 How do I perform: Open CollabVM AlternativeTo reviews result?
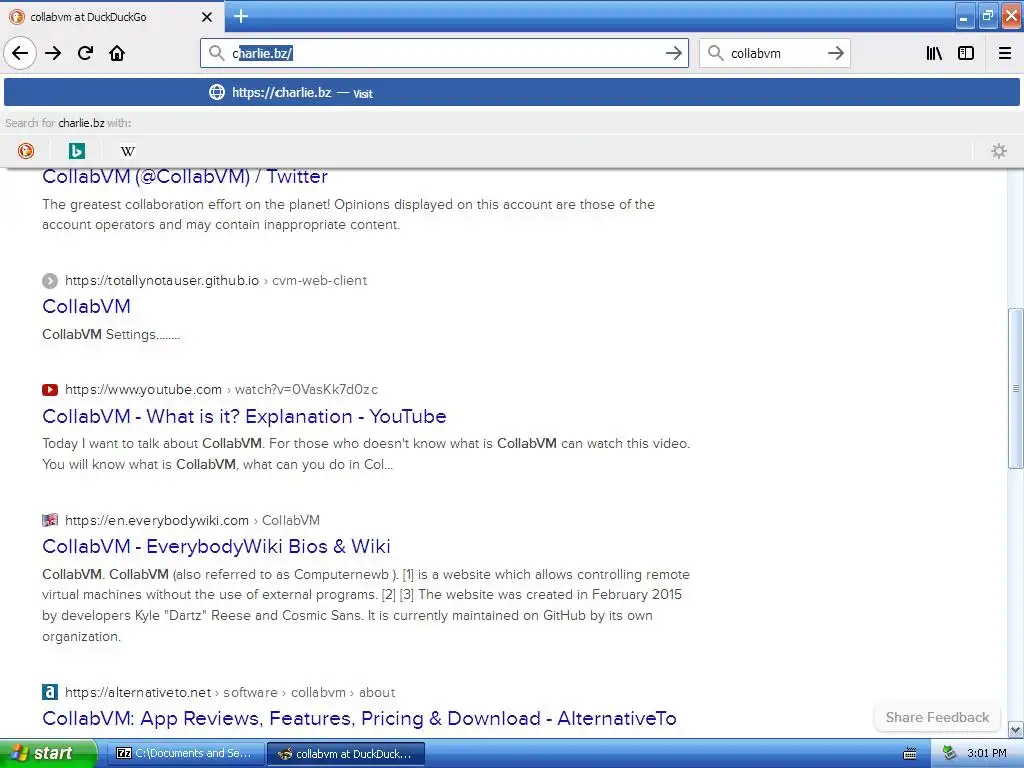[x=359, y=718]
